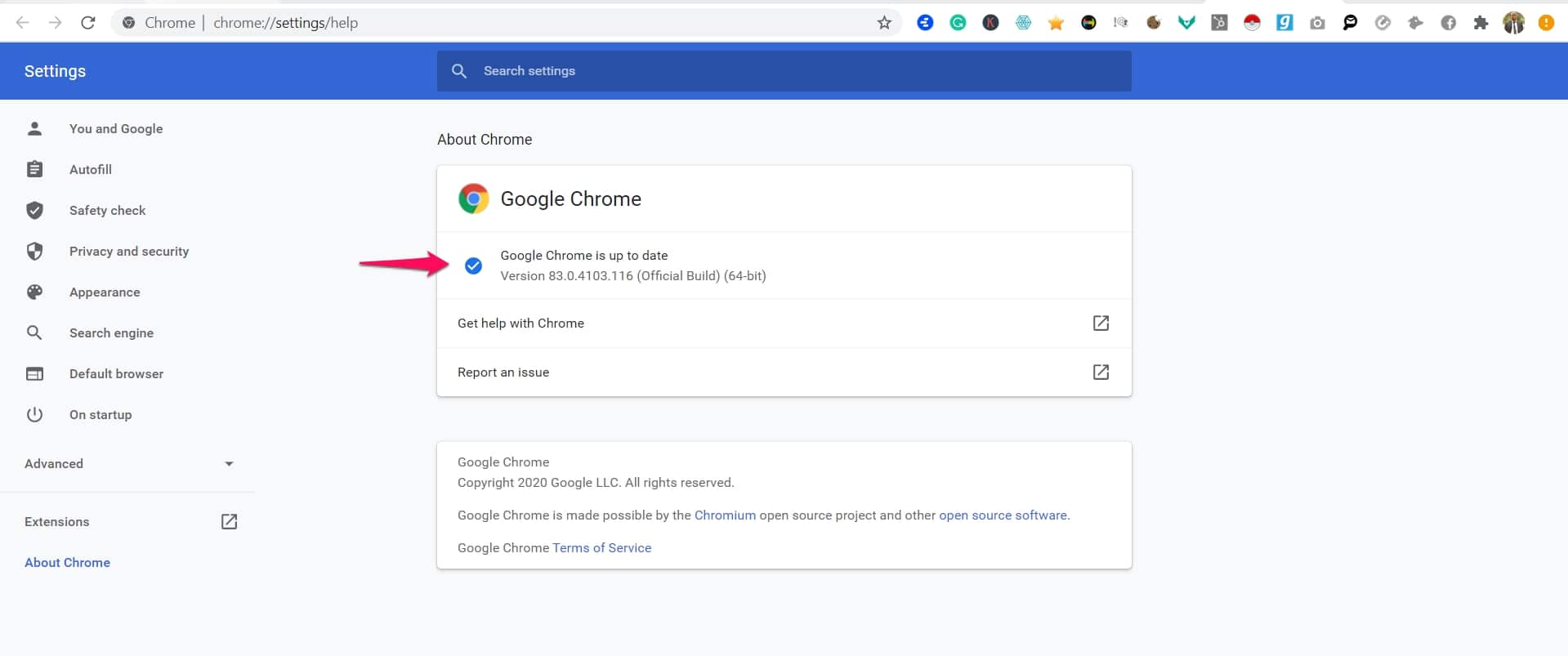The width and height of the screenshot is (1568, 656).
Task: Open the black chat bubble extension
Action: coord(1350,23)
